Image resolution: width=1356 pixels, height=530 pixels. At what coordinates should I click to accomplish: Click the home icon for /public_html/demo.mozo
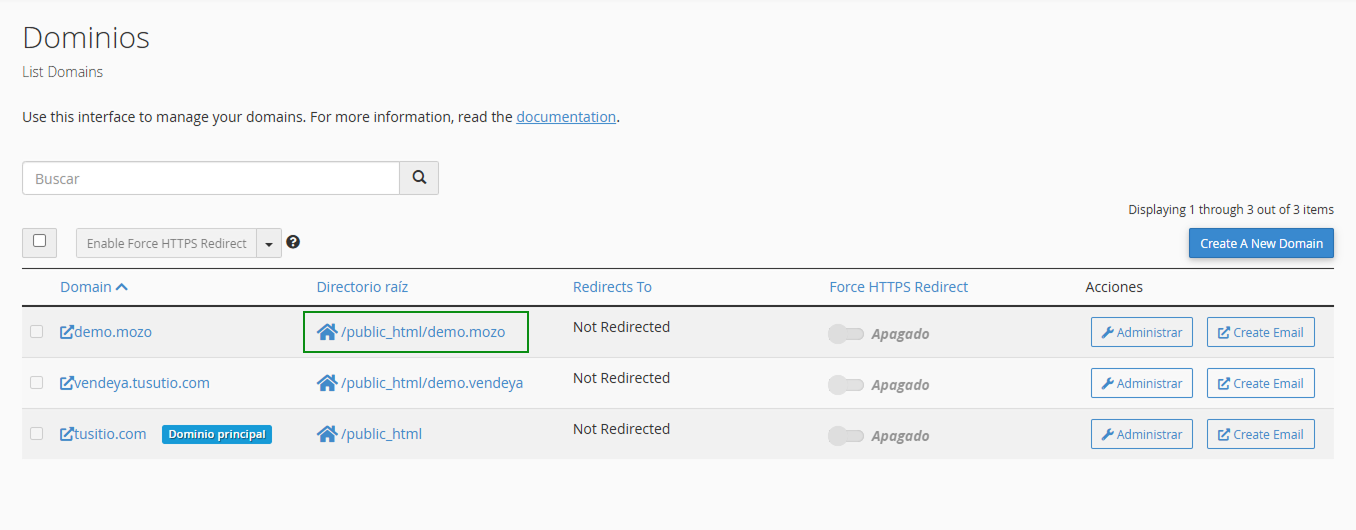(x=327, y=332)
